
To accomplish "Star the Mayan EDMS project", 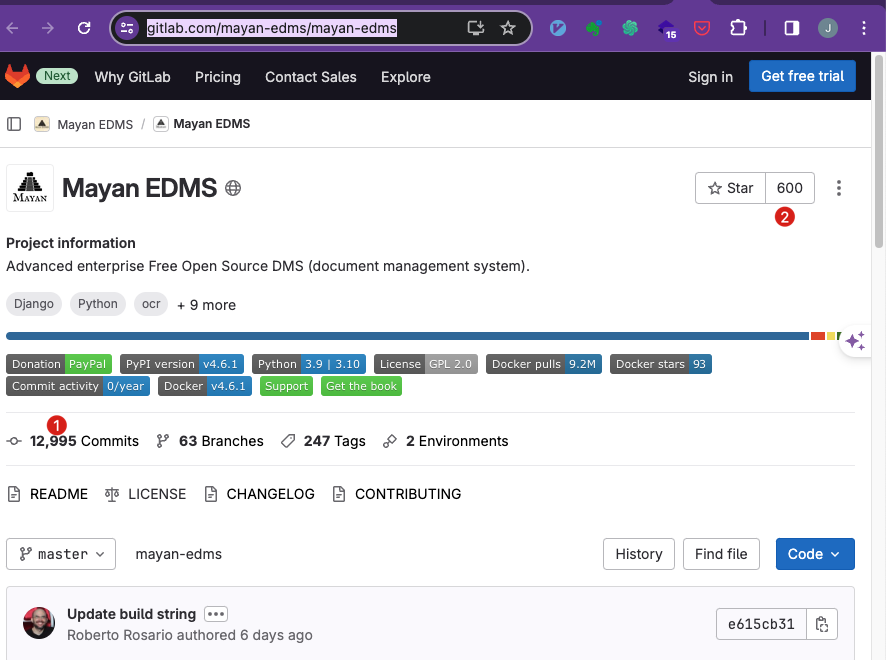I will tap(731, 188).
